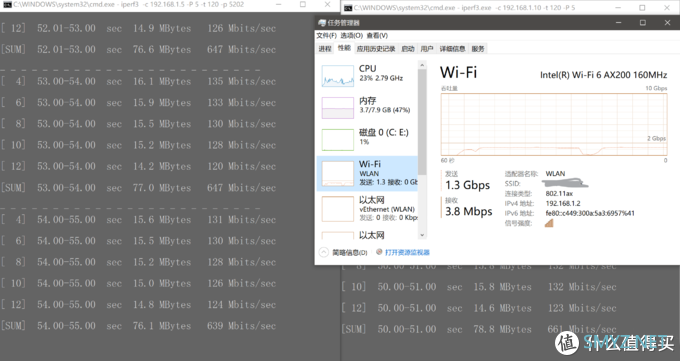
Task: Click the 发送 1.3 Gbps value
Action: [x=468, y=185]
